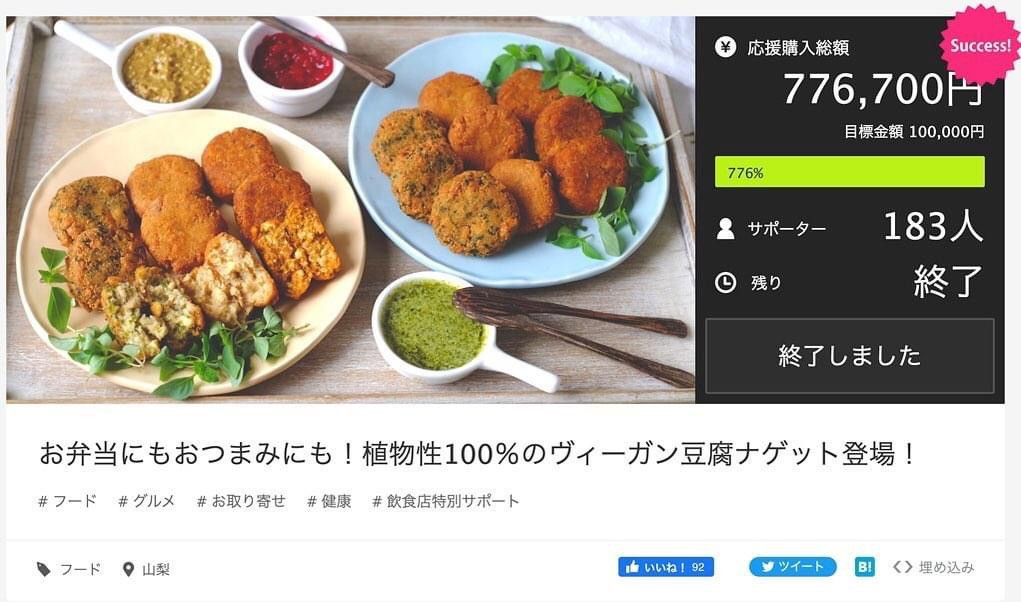This screenshot has width=1021, height=602.
Task: Click the 776% green progress bar
Action: pos(850,172)
